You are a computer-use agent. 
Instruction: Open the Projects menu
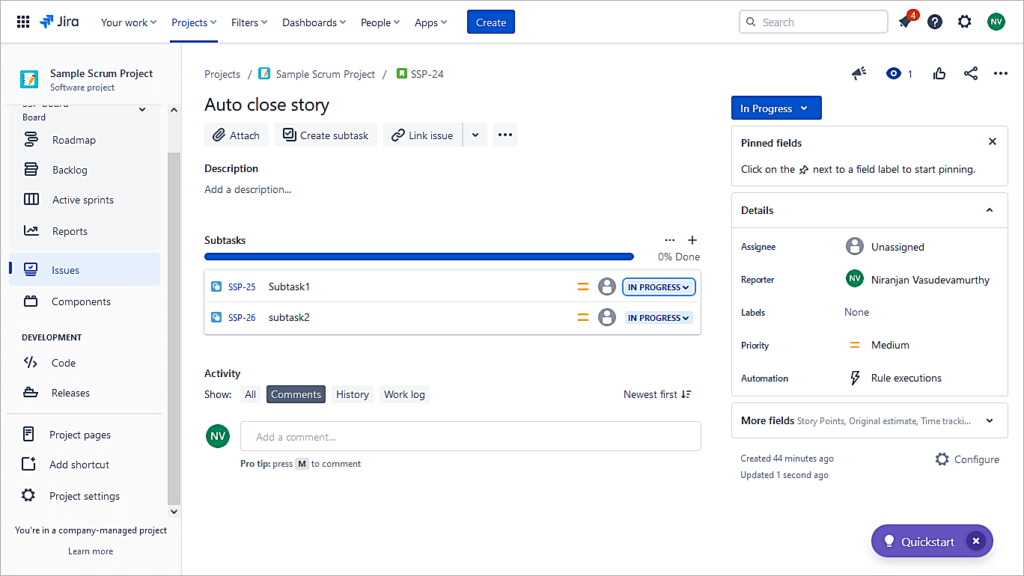(193, 21)
